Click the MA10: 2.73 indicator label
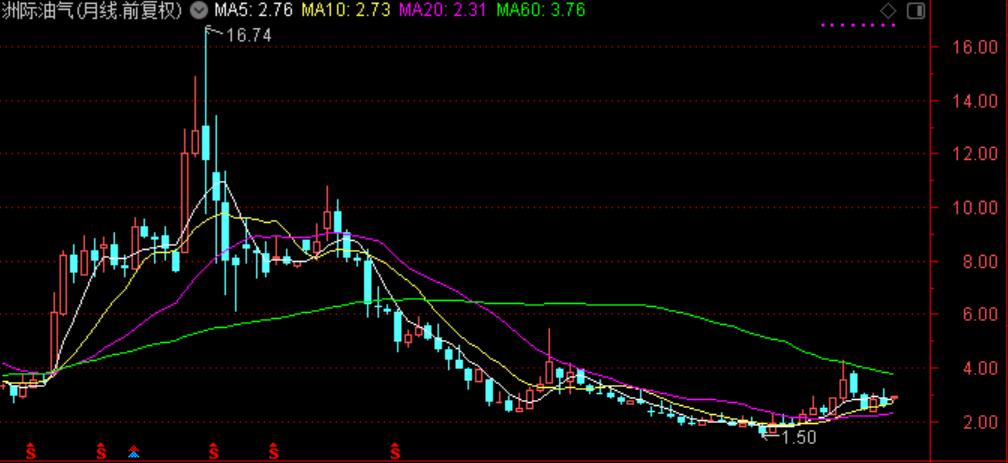Image resolution: width=1008 pixels, height=463 pixels. (x=346, y=10)
